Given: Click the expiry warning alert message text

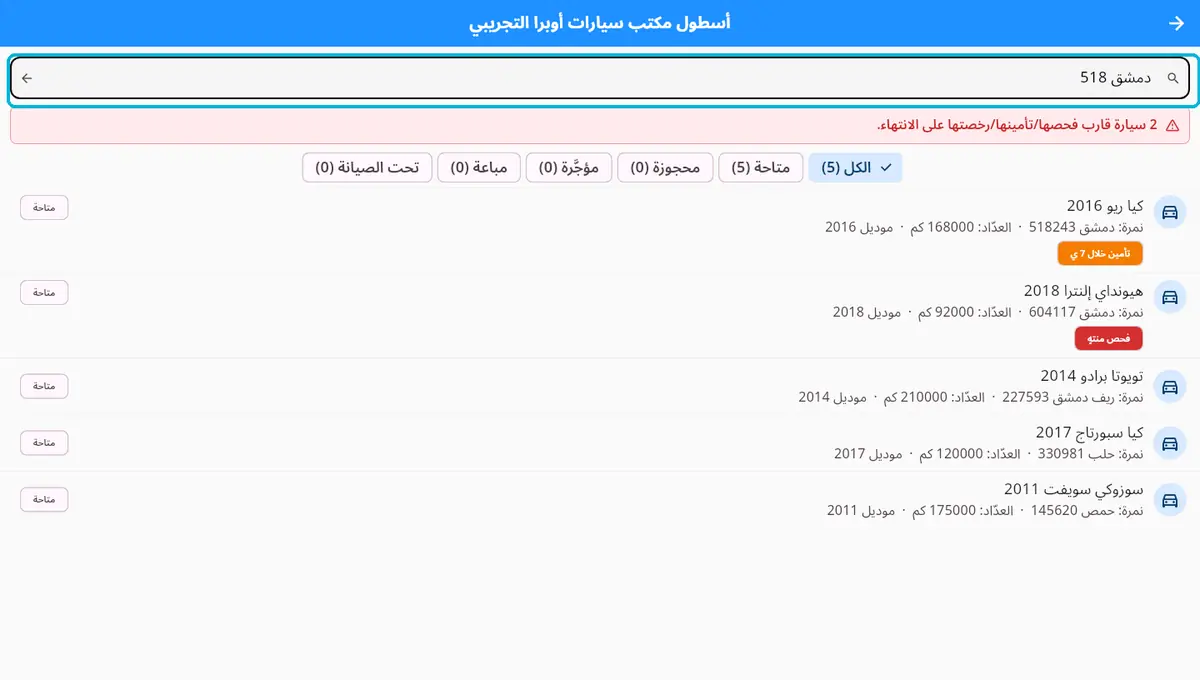Looking at the screenshot, I should tap(1017, 125).
